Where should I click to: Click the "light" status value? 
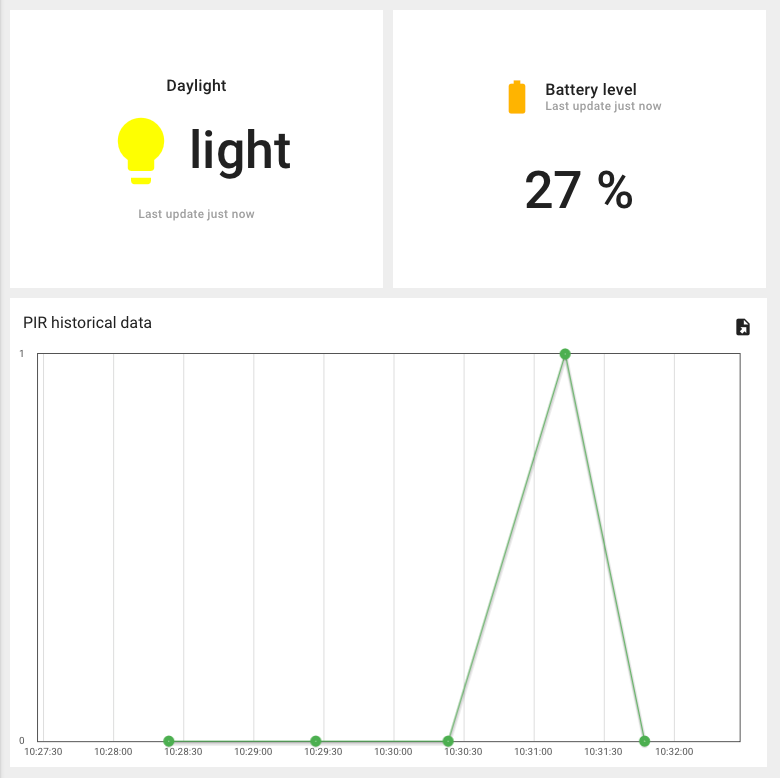point(240,151)
